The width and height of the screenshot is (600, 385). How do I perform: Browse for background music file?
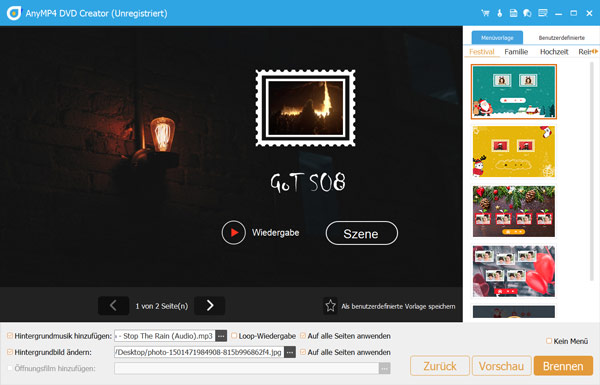[x=221, y=336]
